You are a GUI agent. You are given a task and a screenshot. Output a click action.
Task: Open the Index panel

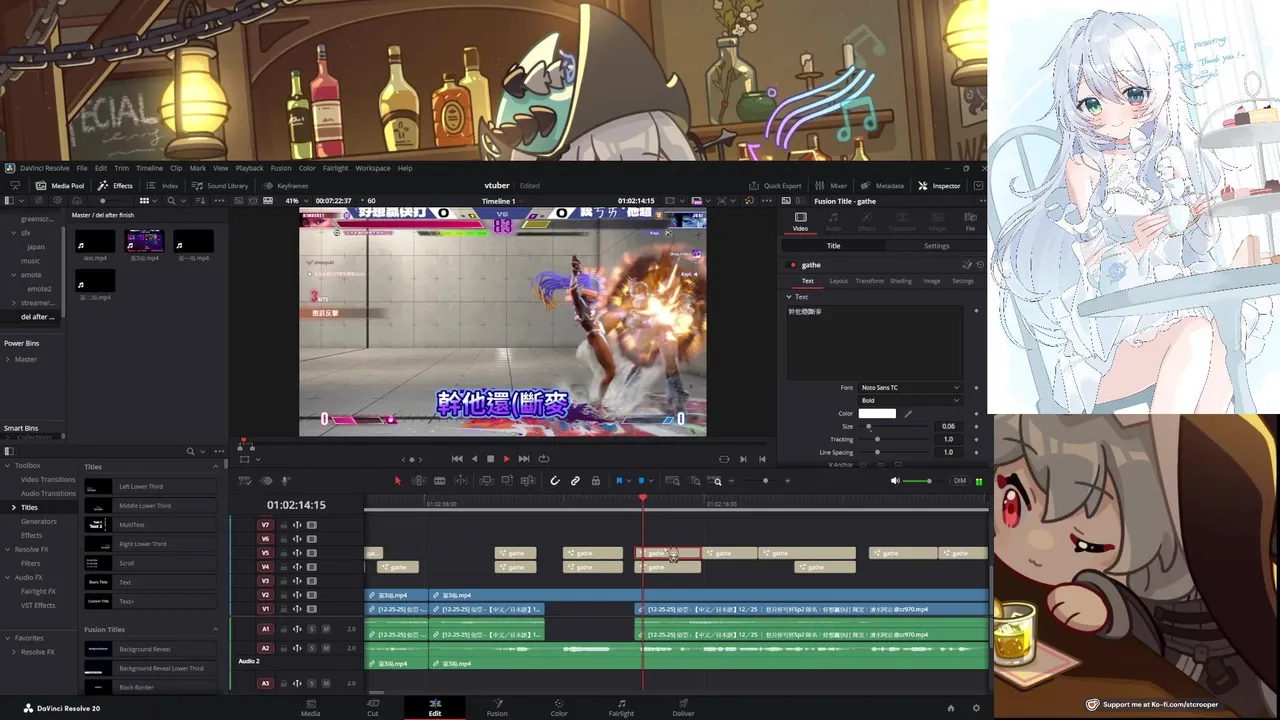click(162, 185)
